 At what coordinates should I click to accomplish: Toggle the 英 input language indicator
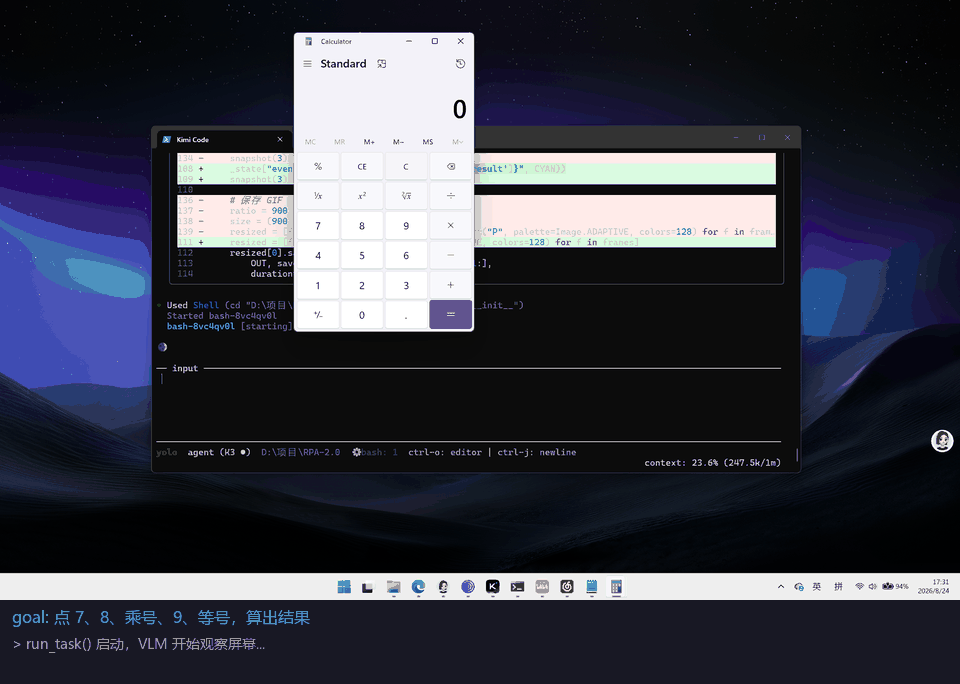817,587
